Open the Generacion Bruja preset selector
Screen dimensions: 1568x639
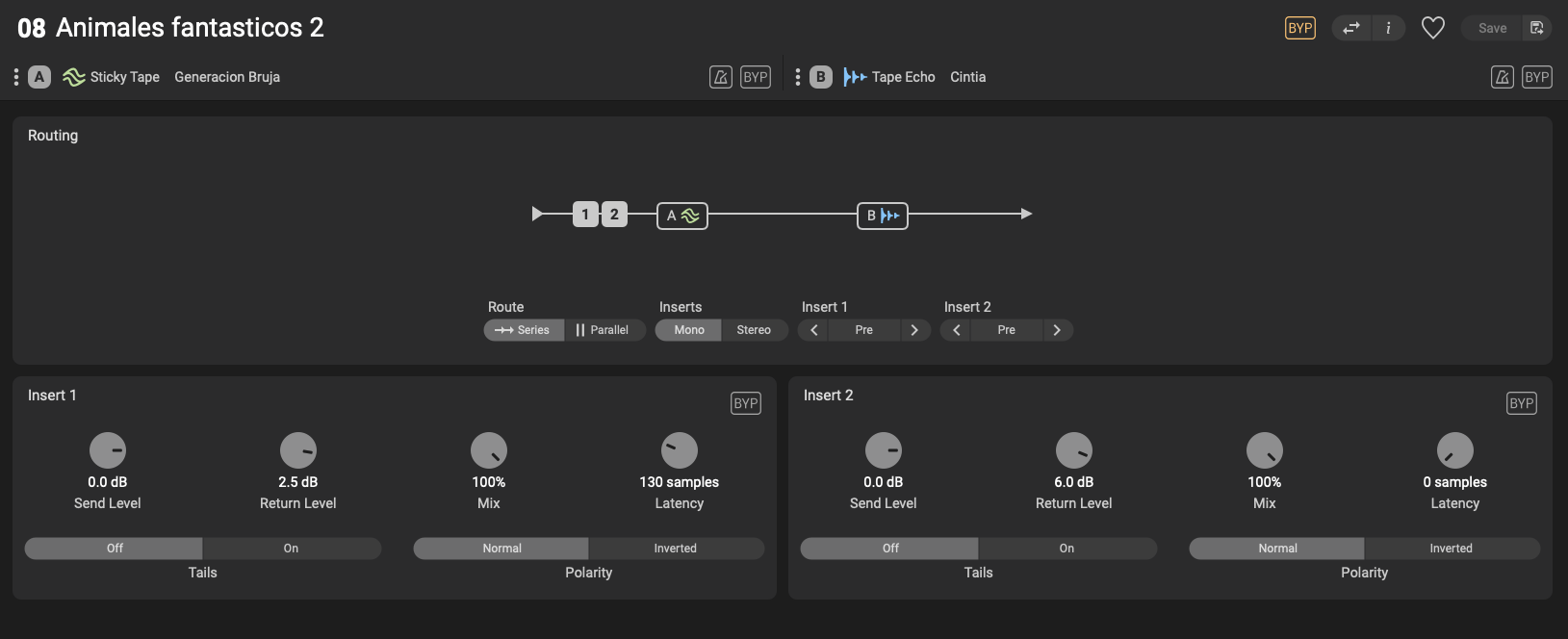pyautogui.click(x=227, y=77)
